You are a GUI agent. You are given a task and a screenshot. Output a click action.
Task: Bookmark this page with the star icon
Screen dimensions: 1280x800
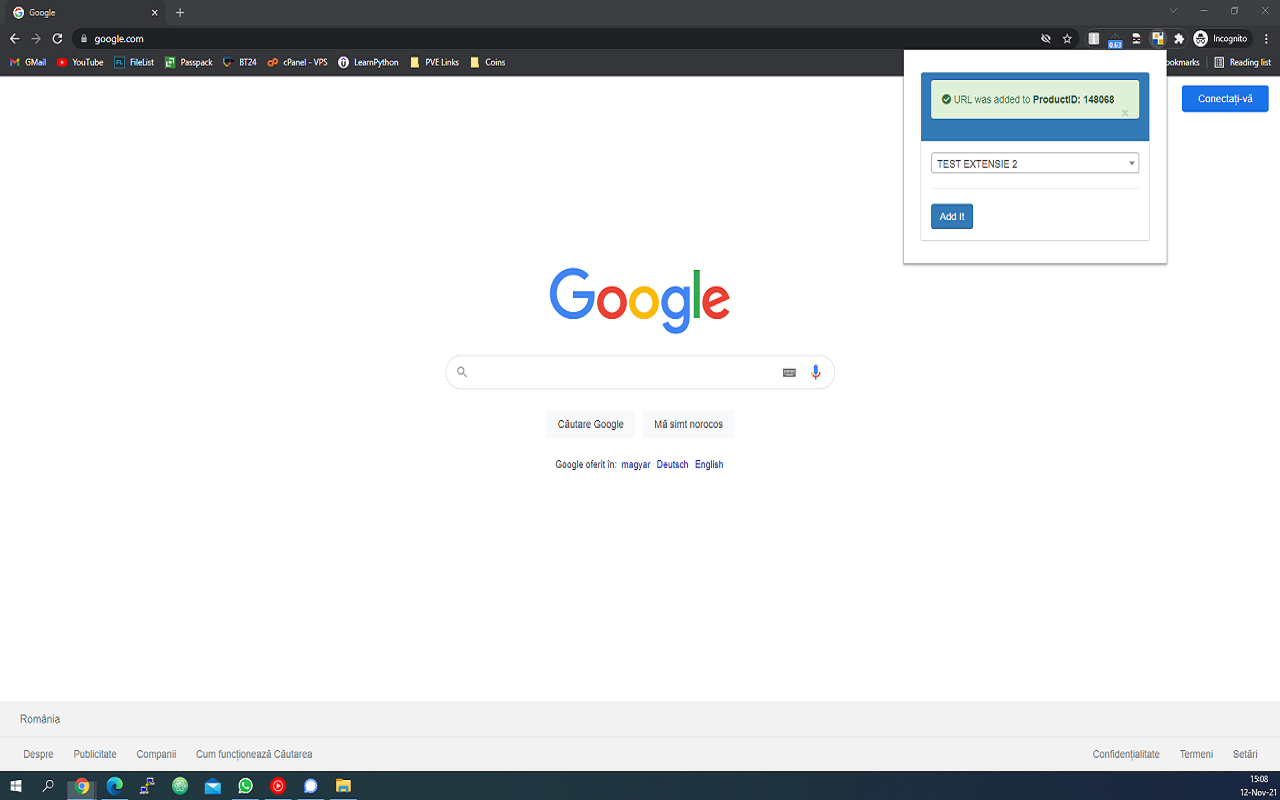click(x=1067, y=38)
